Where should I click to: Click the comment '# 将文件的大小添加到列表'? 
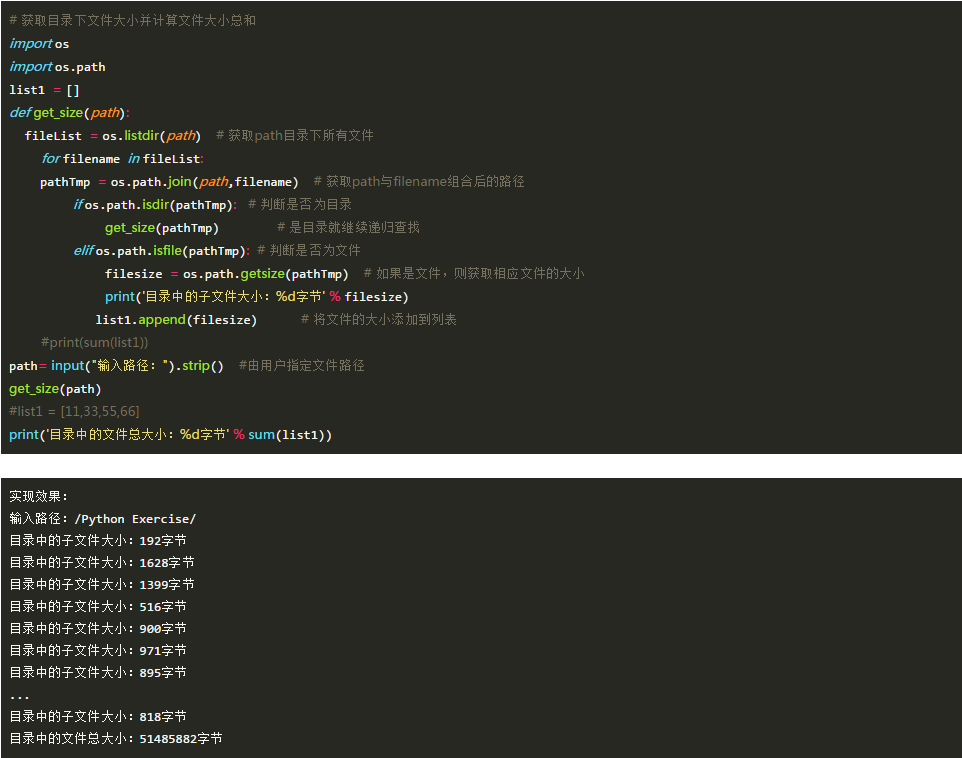(x=379, y=320)
